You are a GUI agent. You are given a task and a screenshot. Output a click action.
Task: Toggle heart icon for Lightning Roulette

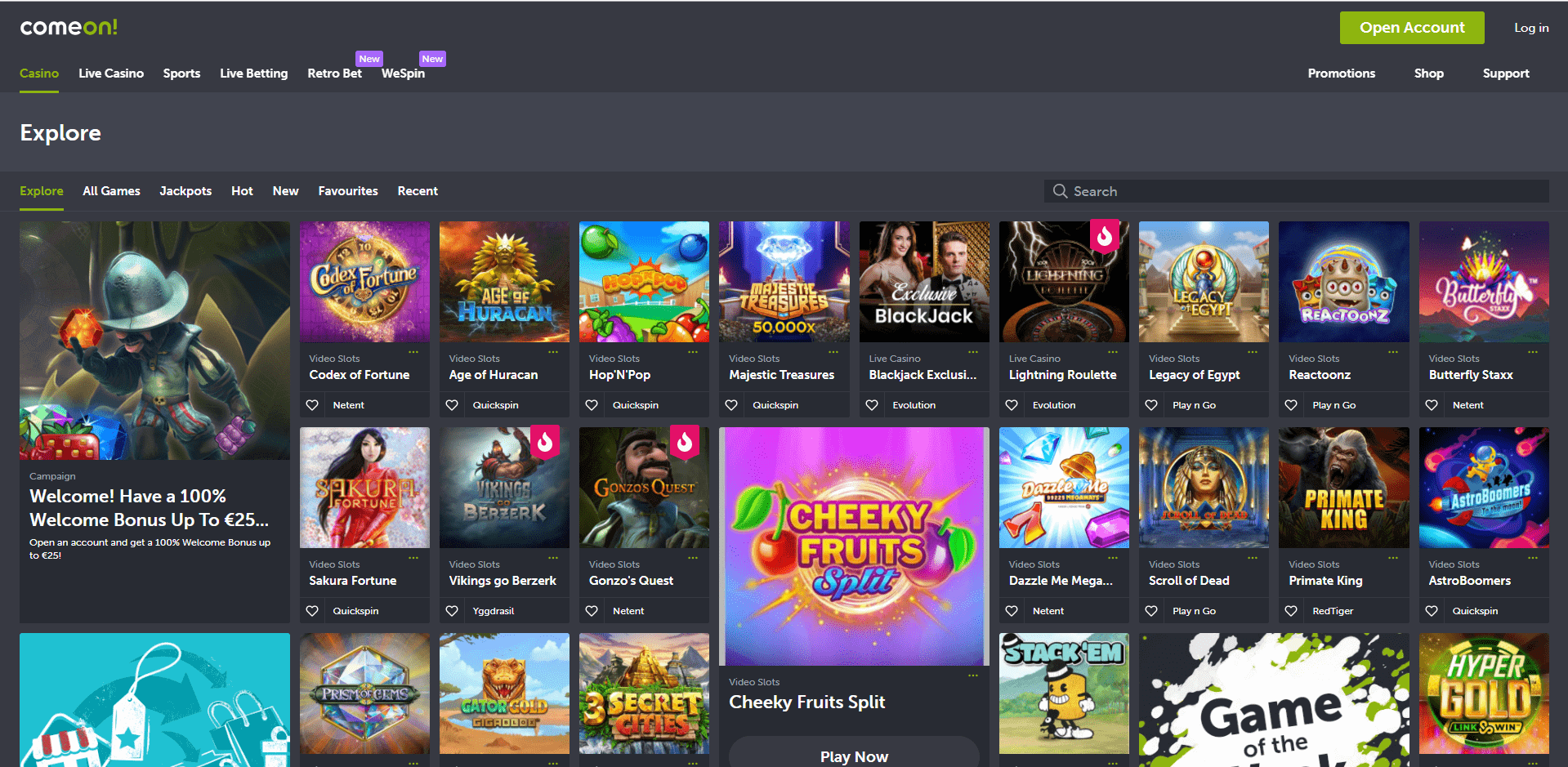[x=1012, y=405]
